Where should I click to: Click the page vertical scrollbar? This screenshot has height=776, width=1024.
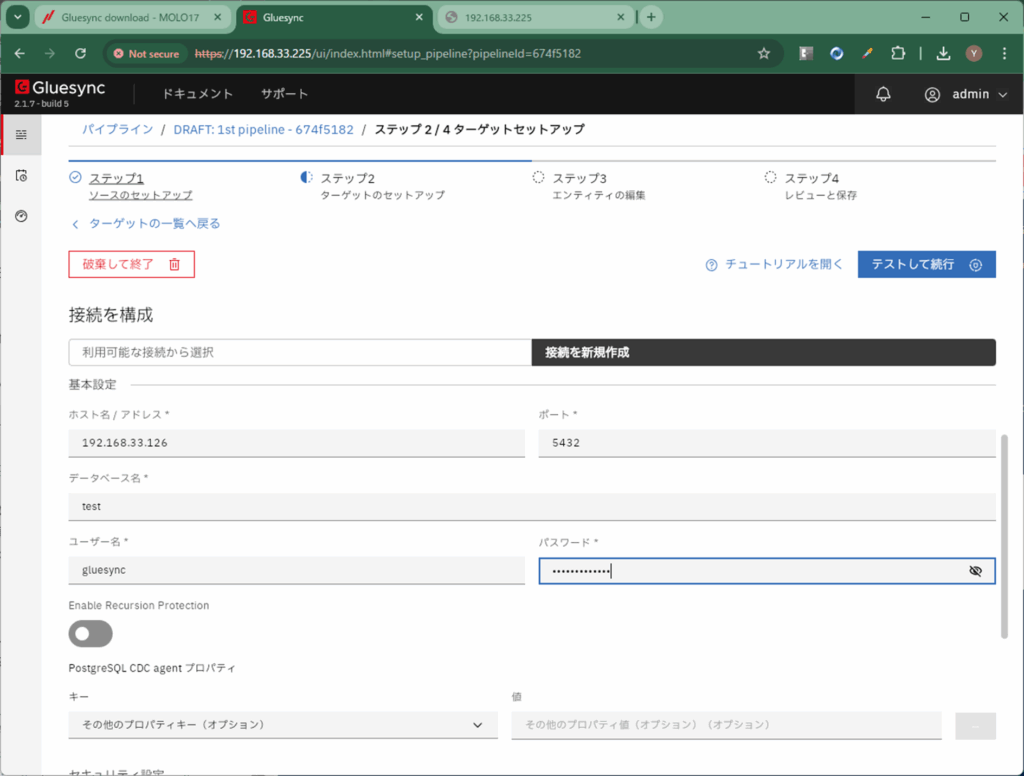coord(1004,535)
